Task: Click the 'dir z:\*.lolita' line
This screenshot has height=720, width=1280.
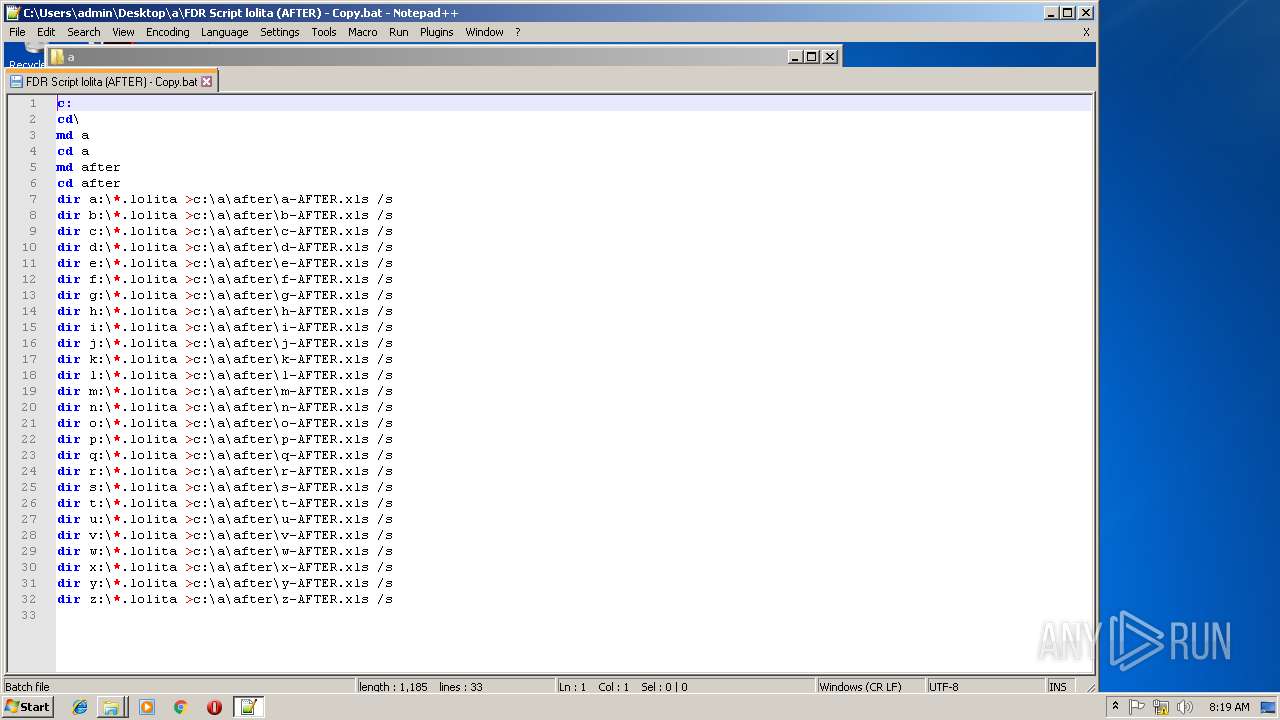Action: 225,599
